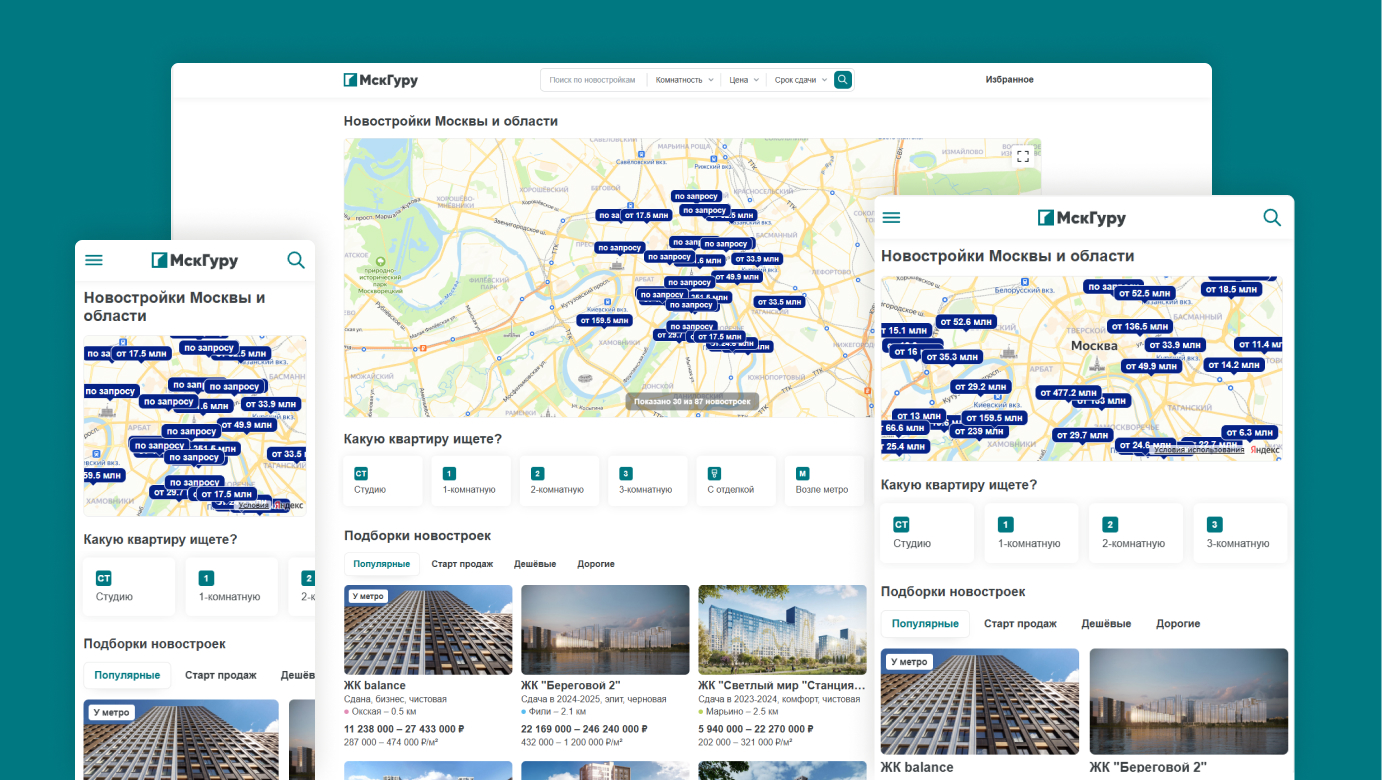This screenshot has height=780, width=1382.
Task: Select 'от 29.2 млн' marker on tablet map
Action: pyautogui.click(x=980, y=387)
